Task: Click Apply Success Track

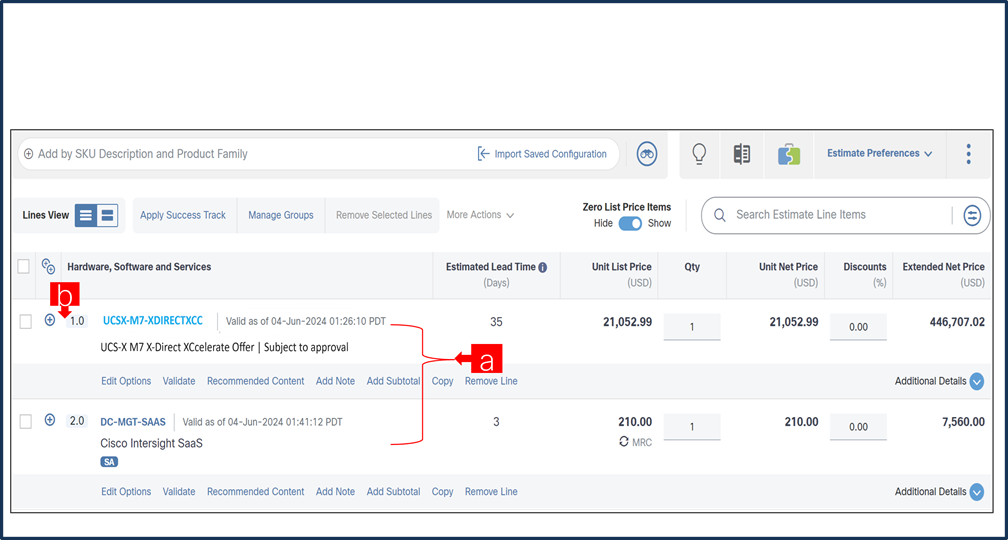Action: 183,215
